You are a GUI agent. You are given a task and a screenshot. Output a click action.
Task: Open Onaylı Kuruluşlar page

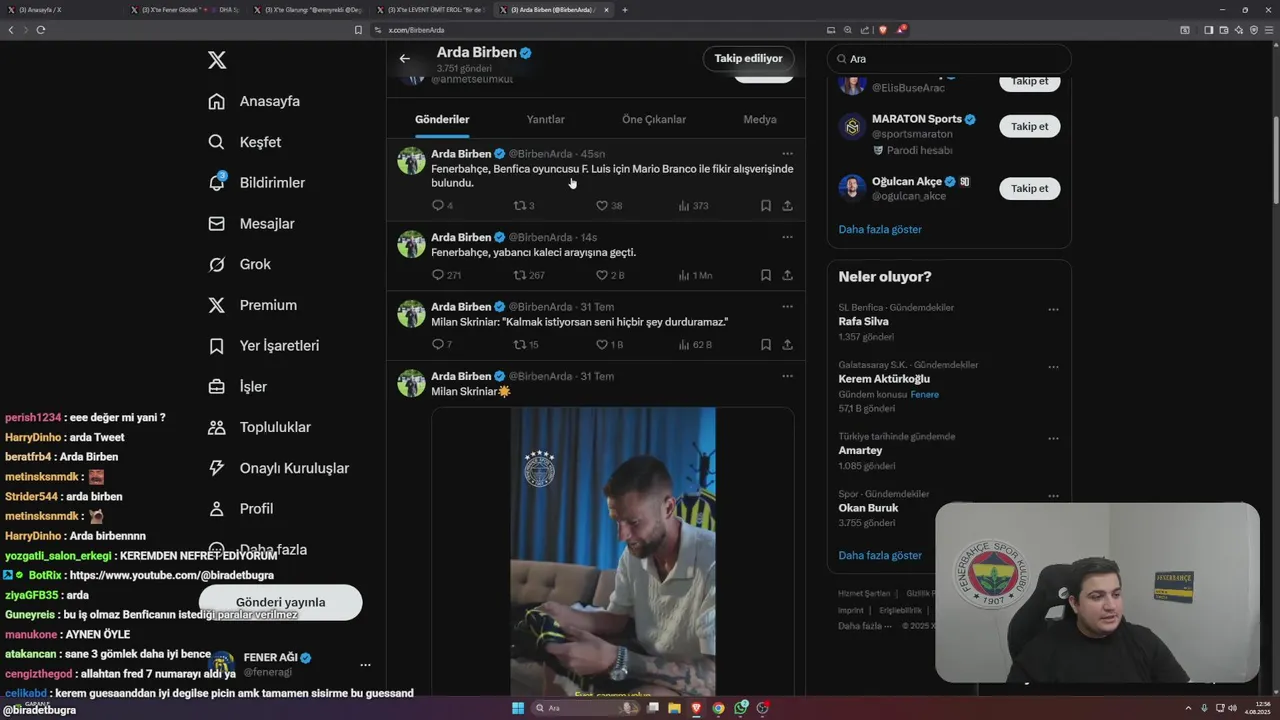pos(279,468)
